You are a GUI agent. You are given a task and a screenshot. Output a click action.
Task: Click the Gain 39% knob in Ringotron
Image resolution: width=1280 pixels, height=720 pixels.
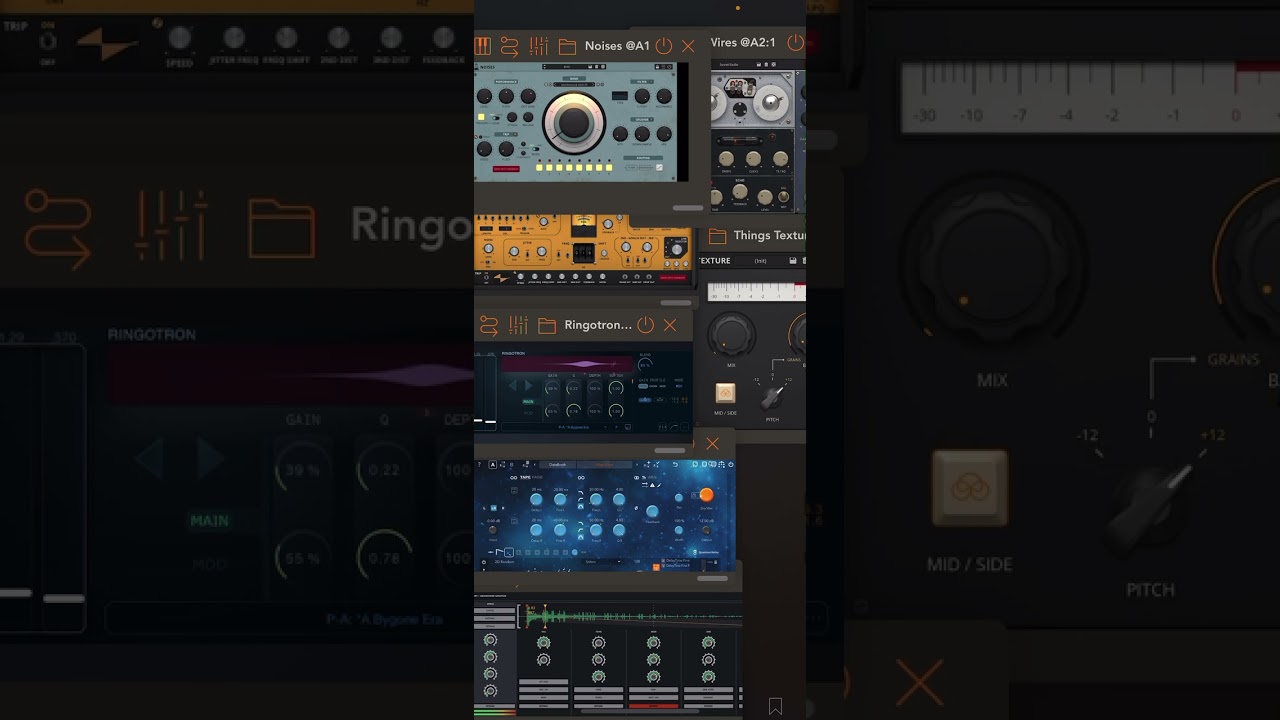click(552, 387)
